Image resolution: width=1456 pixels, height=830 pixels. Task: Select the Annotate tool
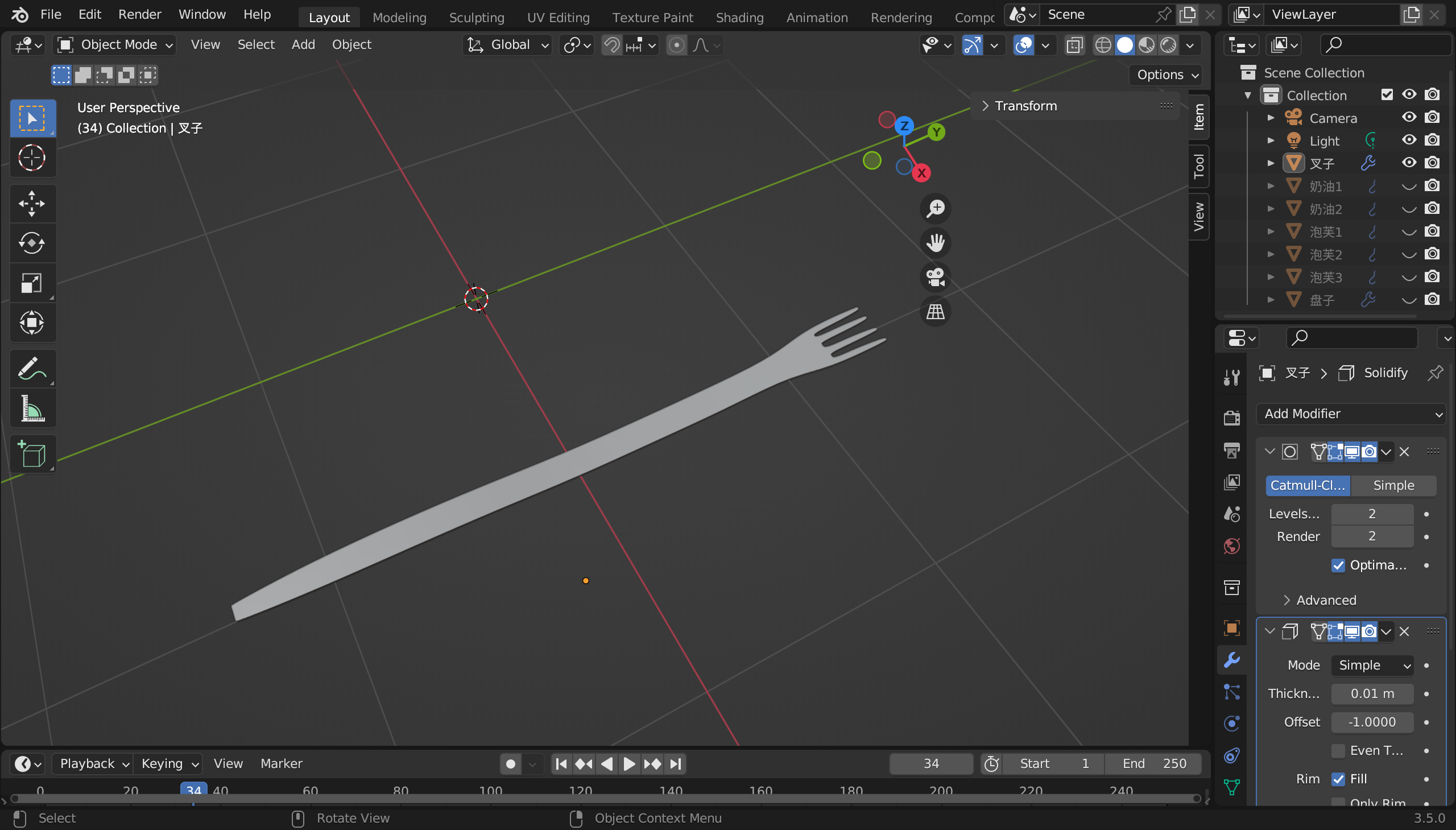pyautogui.click(x=32, y=369)
